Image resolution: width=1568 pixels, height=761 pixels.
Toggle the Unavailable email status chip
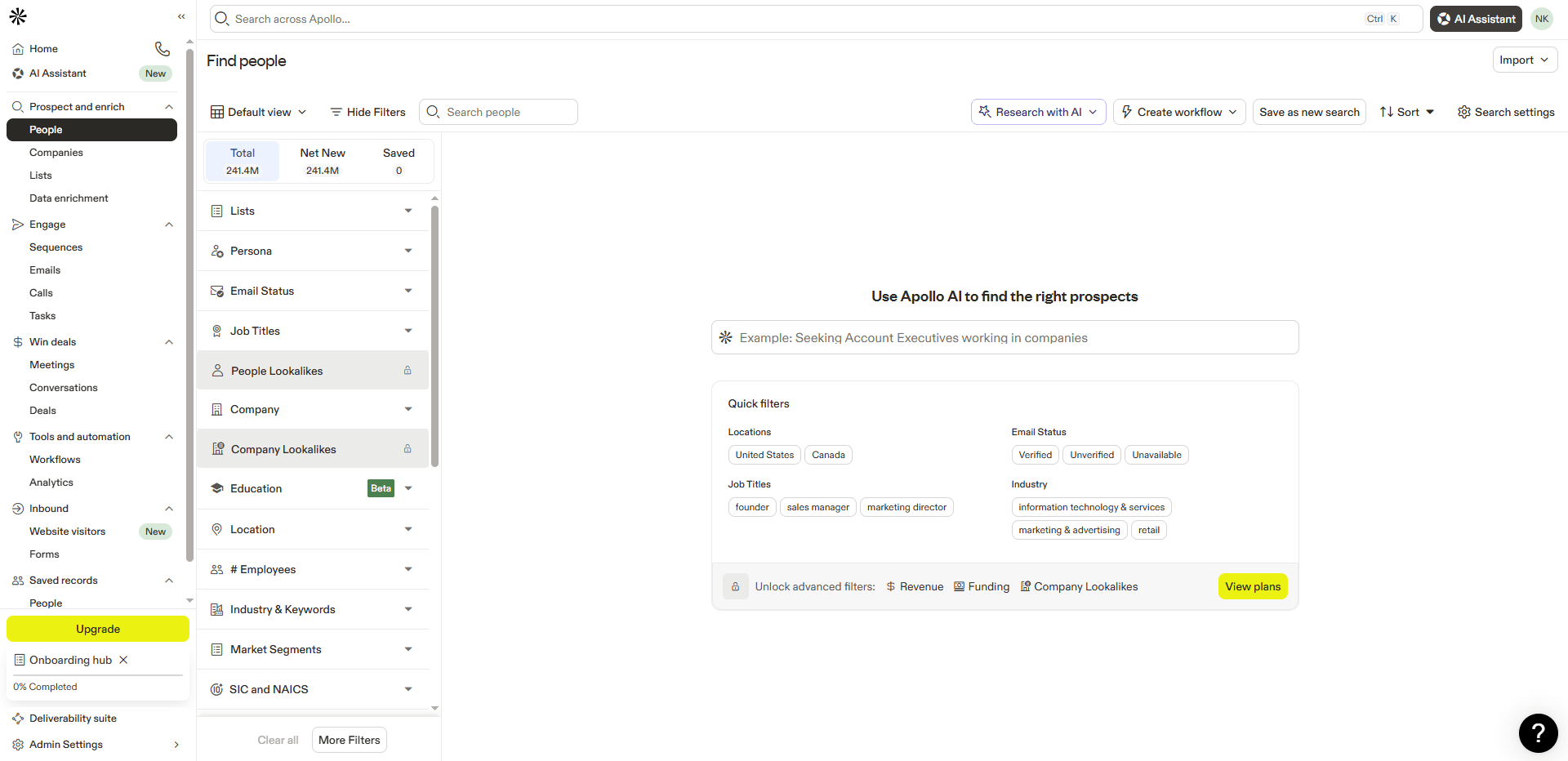click(1156, 455)
